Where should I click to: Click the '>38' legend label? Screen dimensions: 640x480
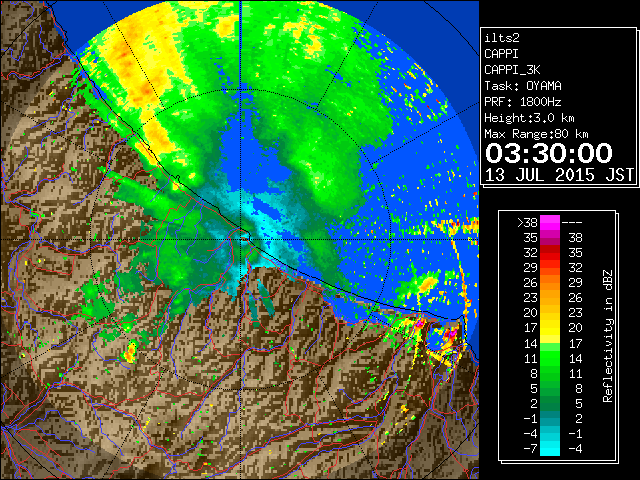pyautogui.click(x=527, y=222)
